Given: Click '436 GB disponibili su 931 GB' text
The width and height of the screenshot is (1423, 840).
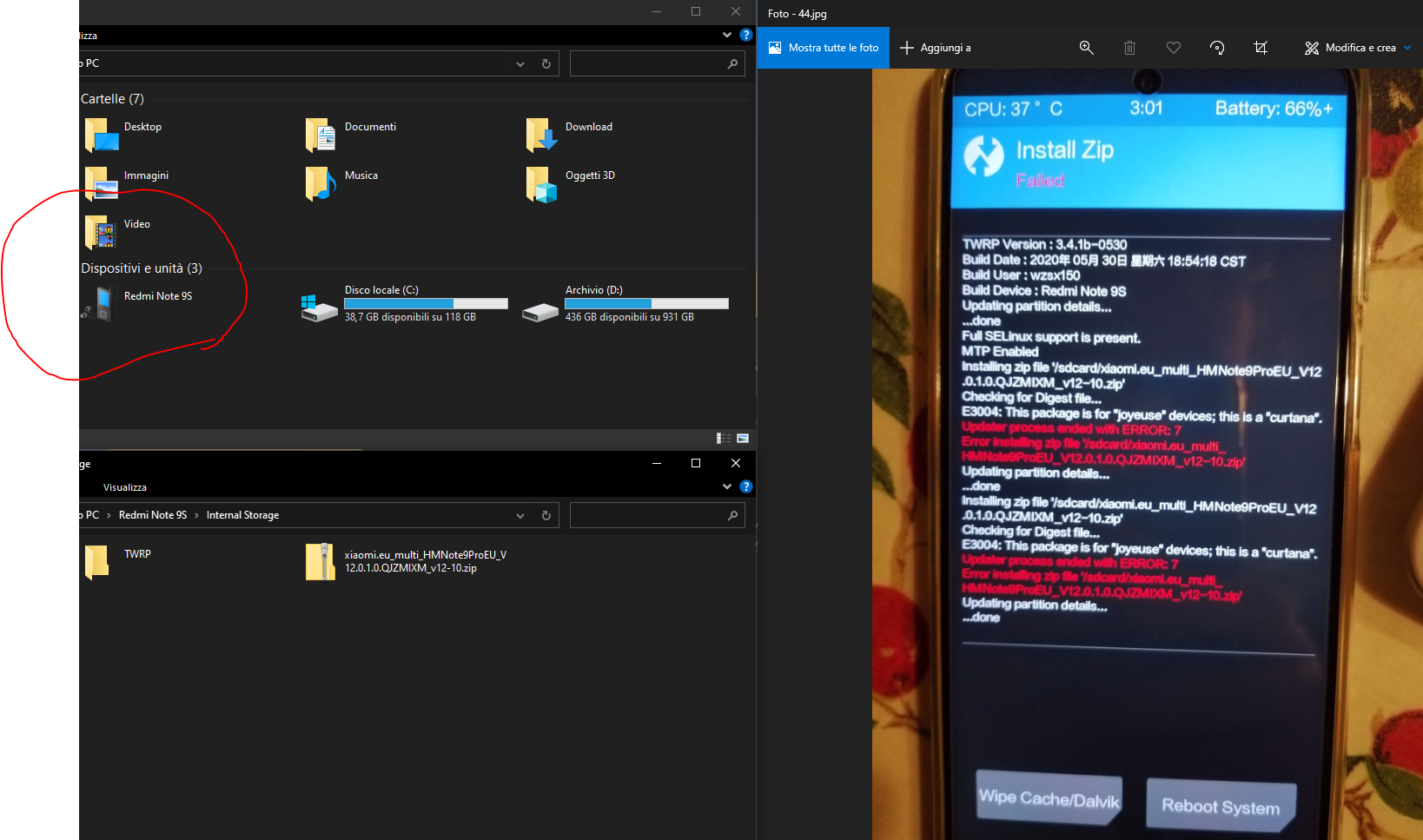Looking at the screenshot, I should pyautogui.click(x=629, y=317).
